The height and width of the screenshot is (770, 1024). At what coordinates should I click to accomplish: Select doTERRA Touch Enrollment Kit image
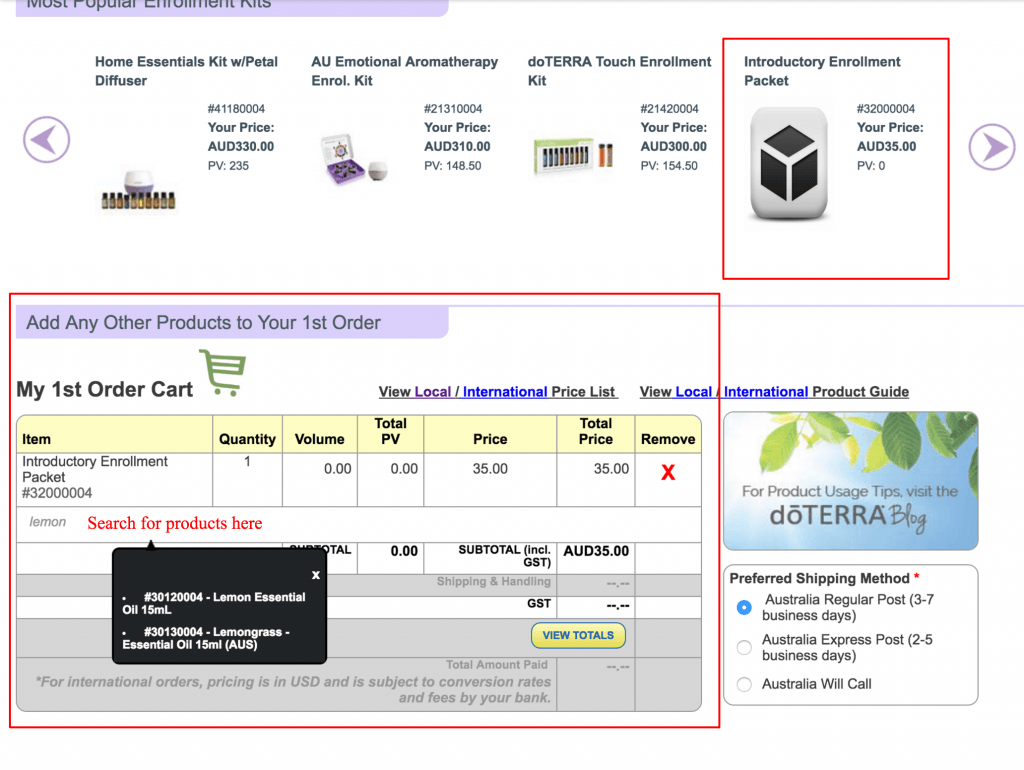pos(573,155)
